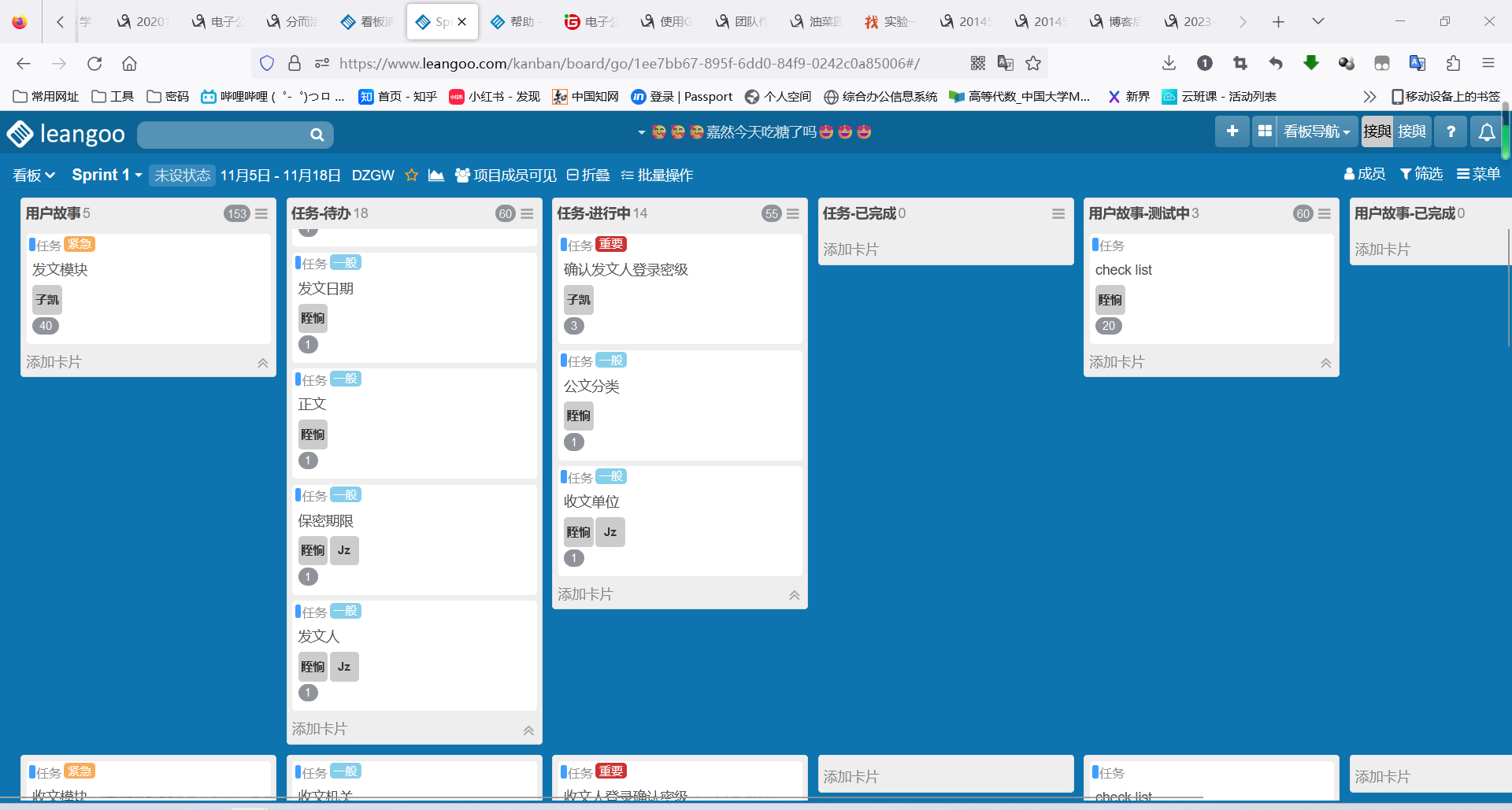Open 项目成员可见 visibility setting
Screen dimensions: 1512x810
coord(506,175)
